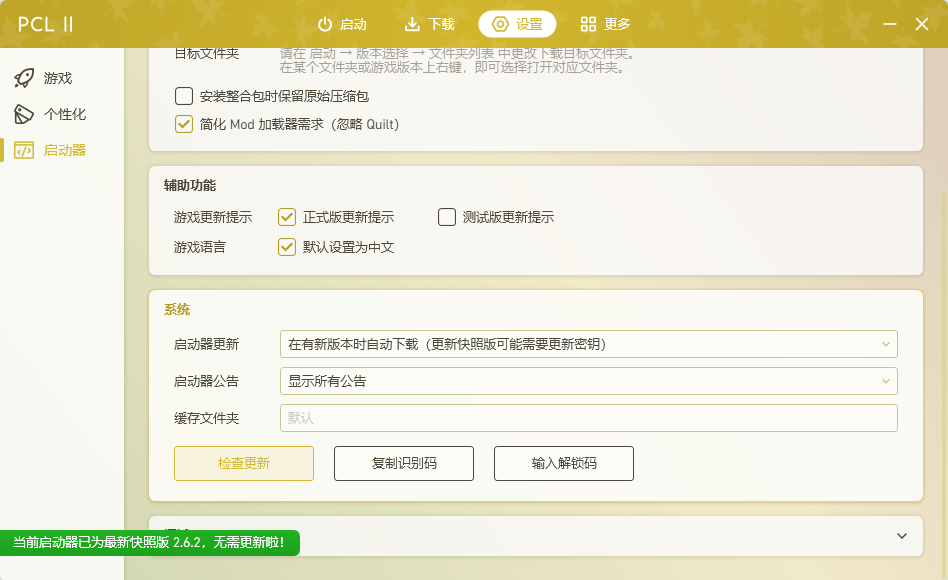Screen dimensions: 948x580
Task: Toggle 默认设置为中文 setting
Action: pos(286,247)
